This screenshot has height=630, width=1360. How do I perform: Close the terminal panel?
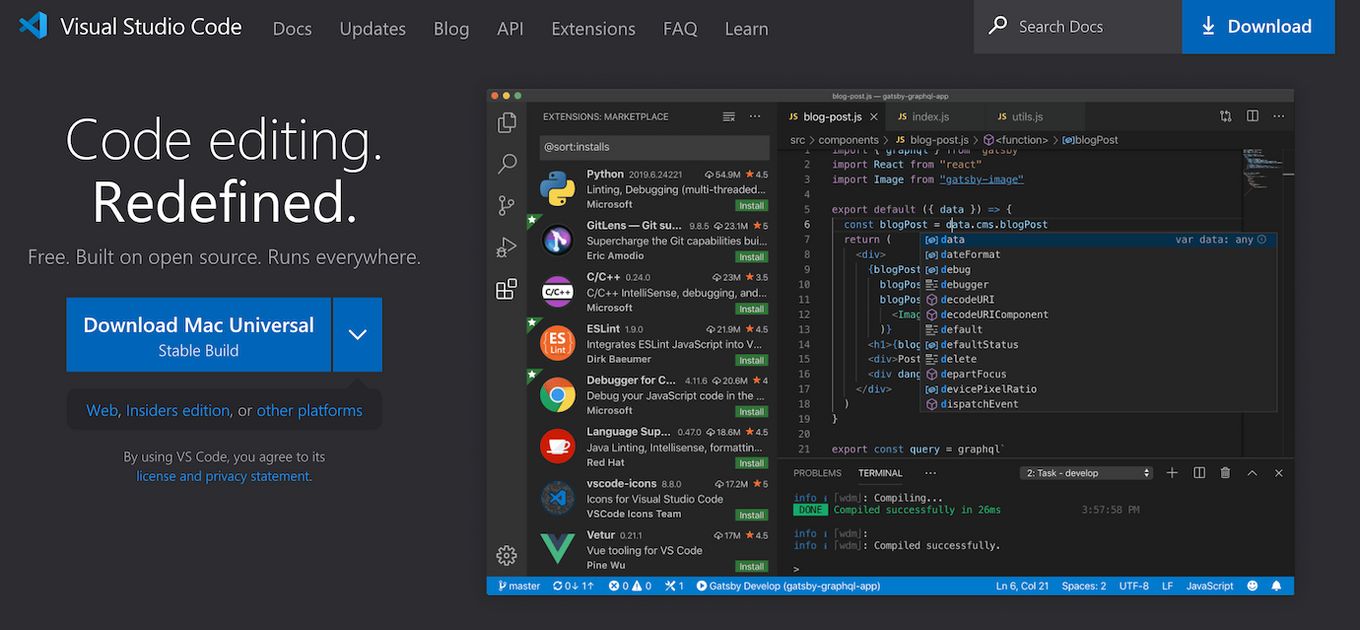(x=1277, y=473)
